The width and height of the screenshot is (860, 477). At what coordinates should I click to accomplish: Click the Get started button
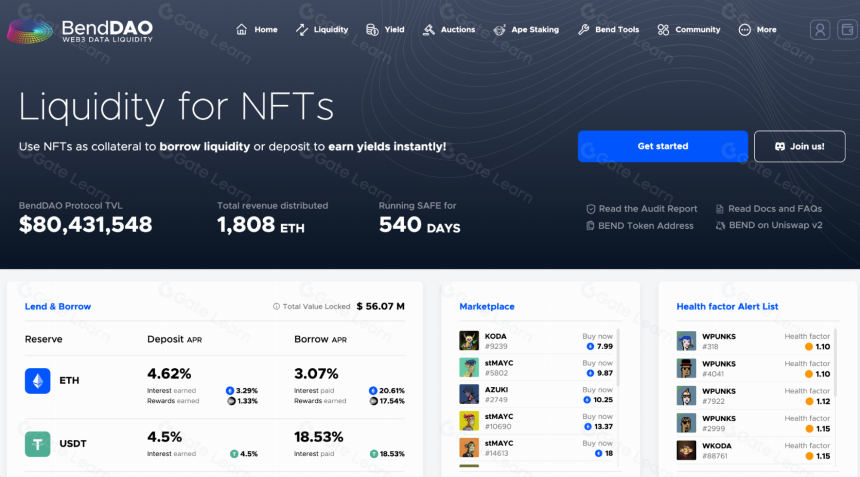click(x=663, y=146)
